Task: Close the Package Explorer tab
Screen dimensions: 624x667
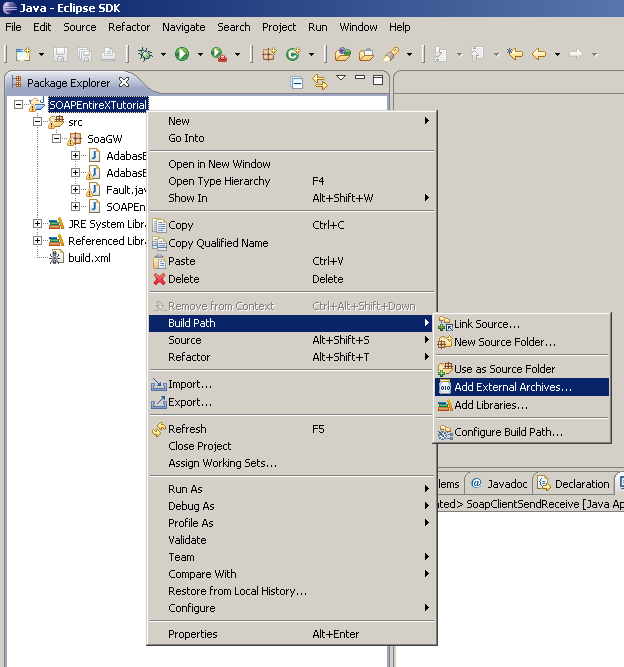Action: pyautogui.click(x=124, y=82)
